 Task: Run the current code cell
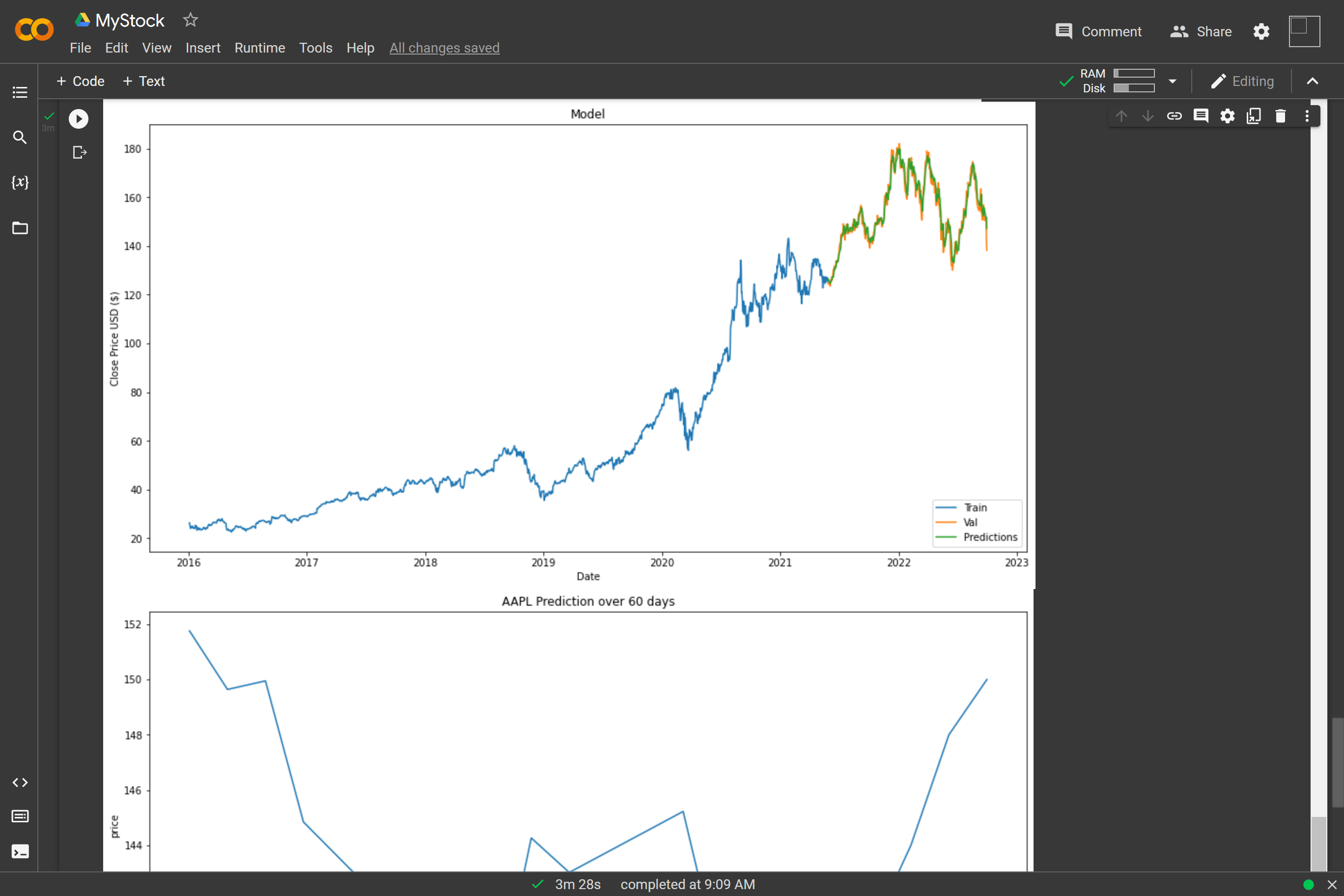pyautogui.click(x=79, y=119)
